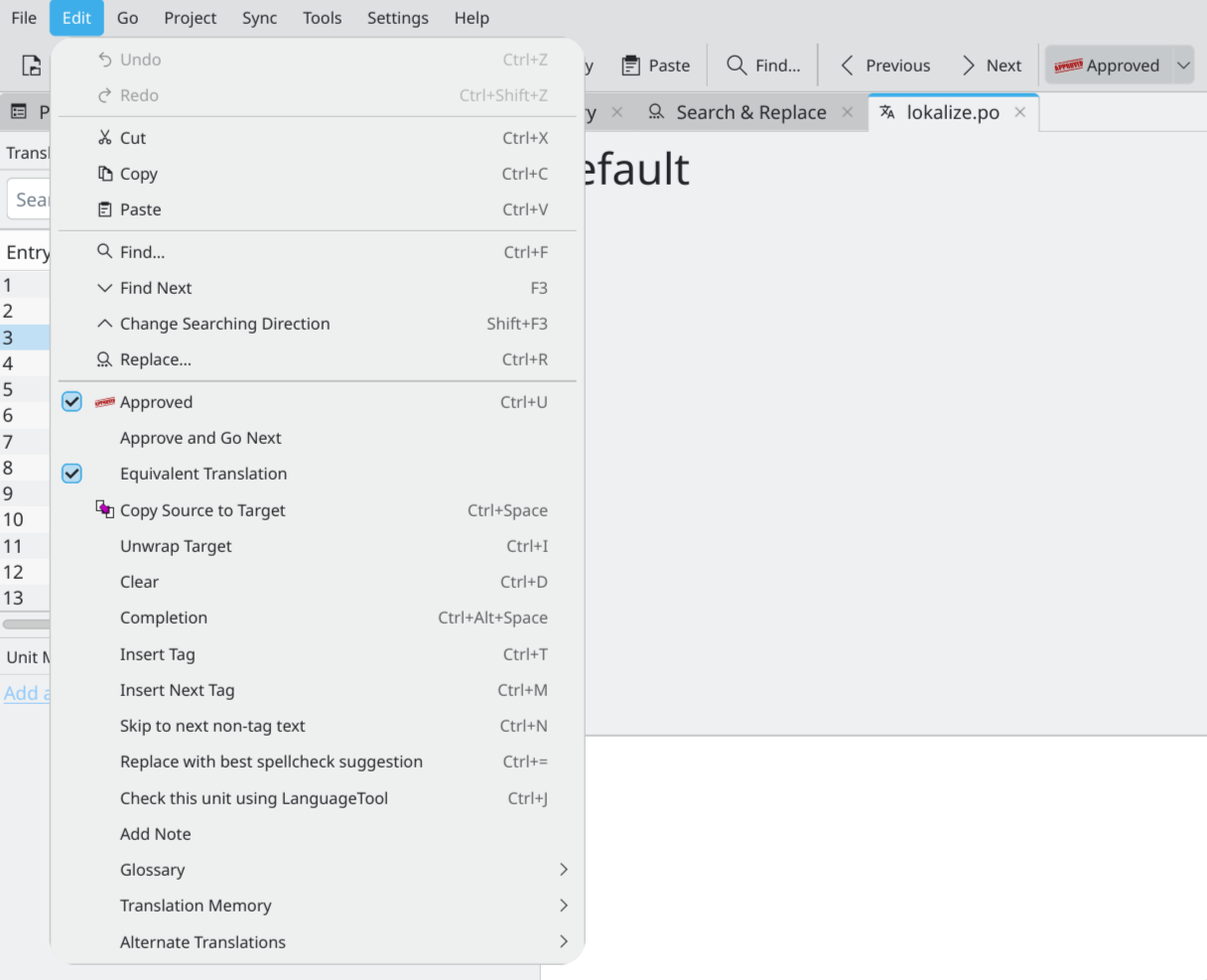Click the Find magnifier icon in Edit menu

coord(104,252)
